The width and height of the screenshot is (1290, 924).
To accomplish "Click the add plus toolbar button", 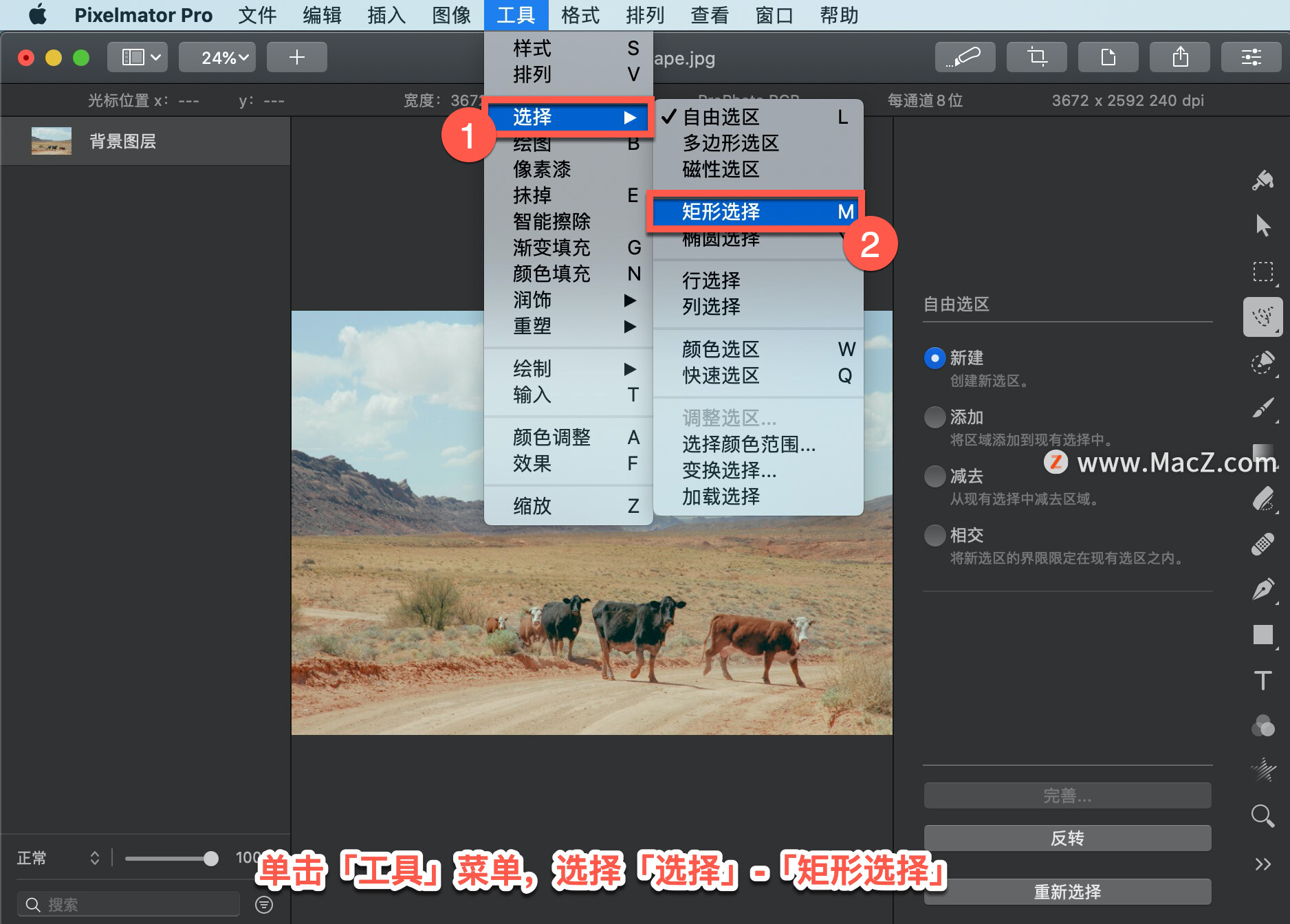I will tap(296, 57).
